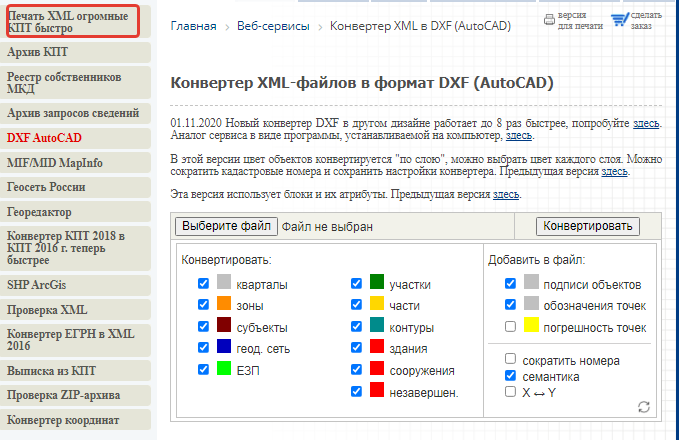Click версия для печати text link
This screenshot has width=679, height=440.
pos(580,20)
